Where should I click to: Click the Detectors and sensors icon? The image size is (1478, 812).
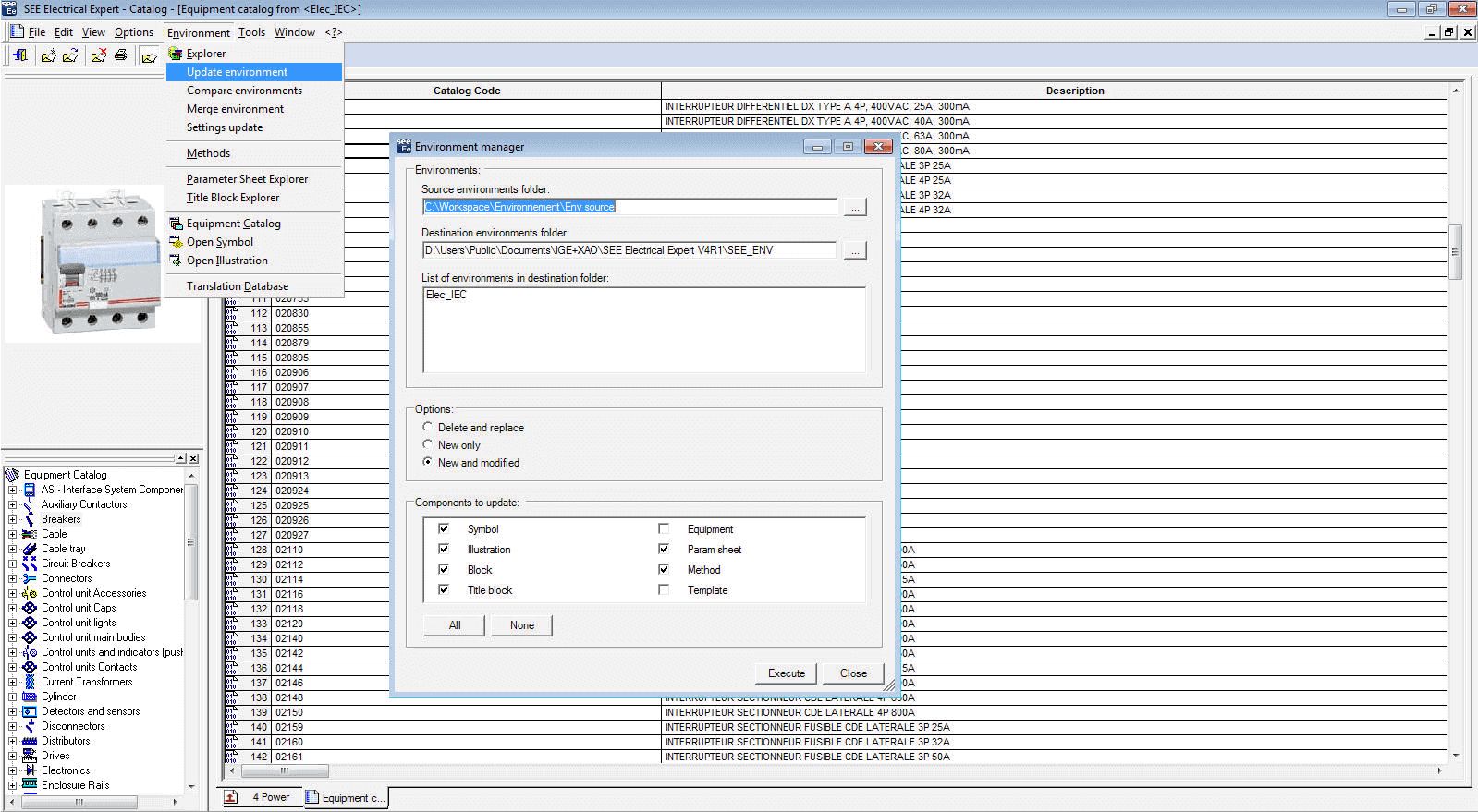point(30,711)
